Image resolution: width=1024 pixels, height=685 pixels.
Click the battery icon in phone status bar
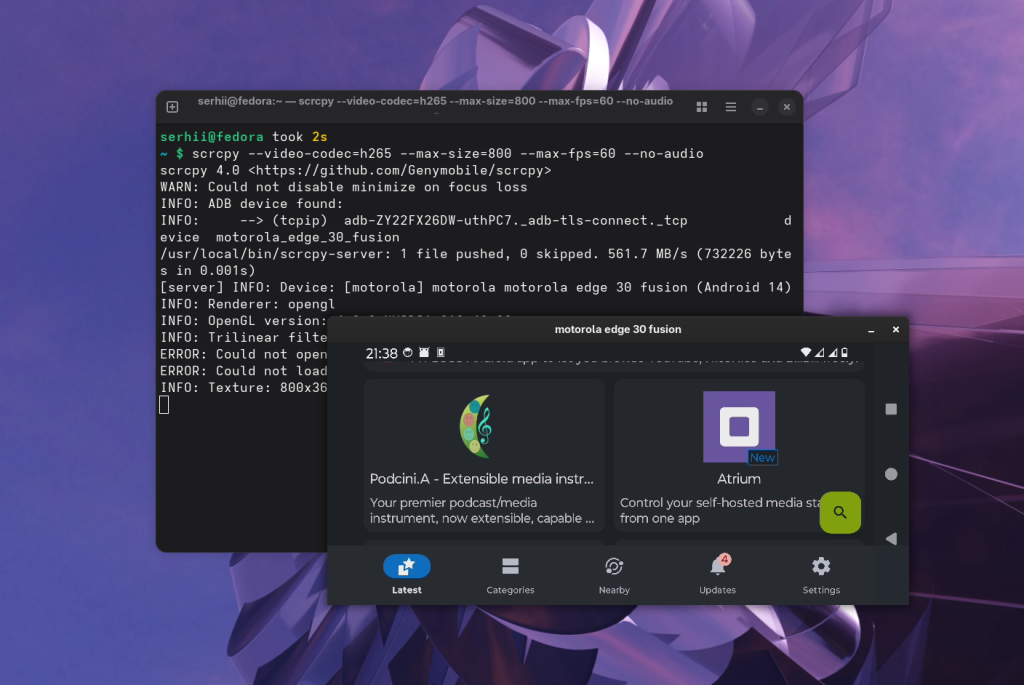(844, 352)
